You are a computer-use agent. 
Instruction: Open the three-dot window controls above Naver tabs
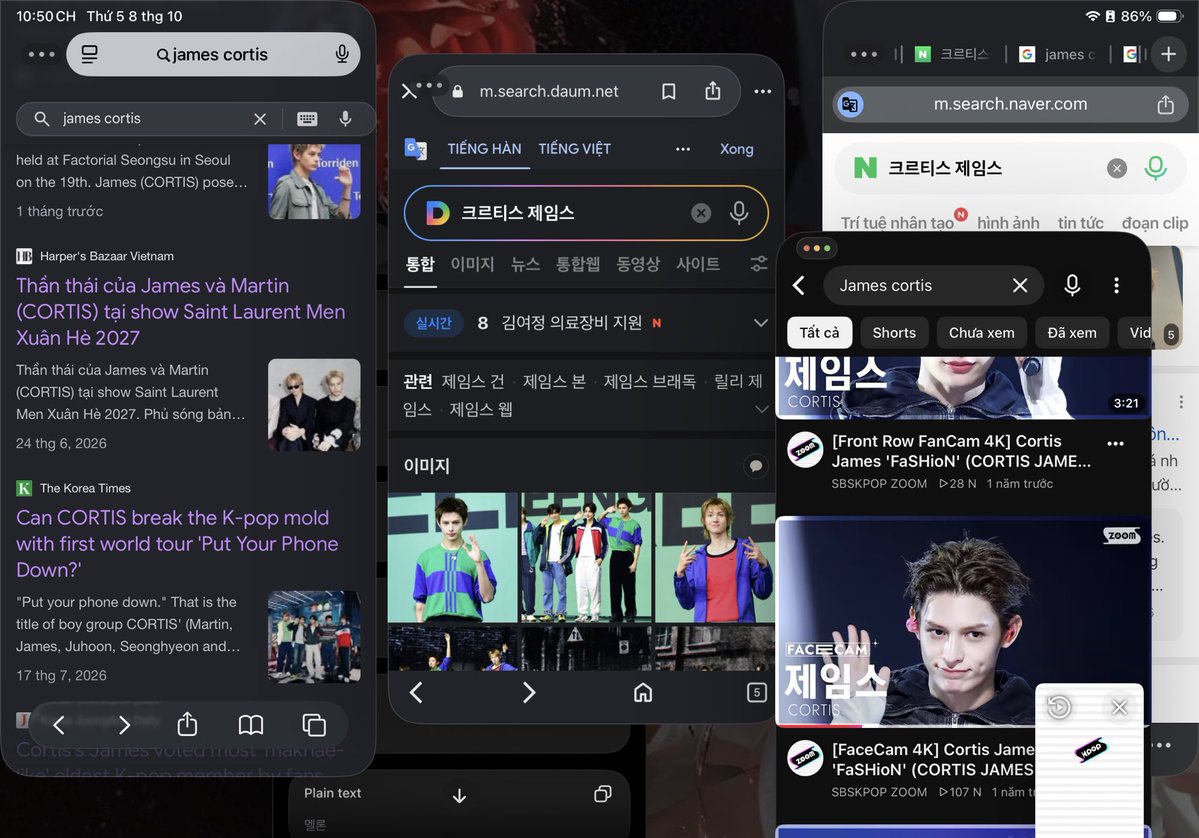(x=863, y=54)
